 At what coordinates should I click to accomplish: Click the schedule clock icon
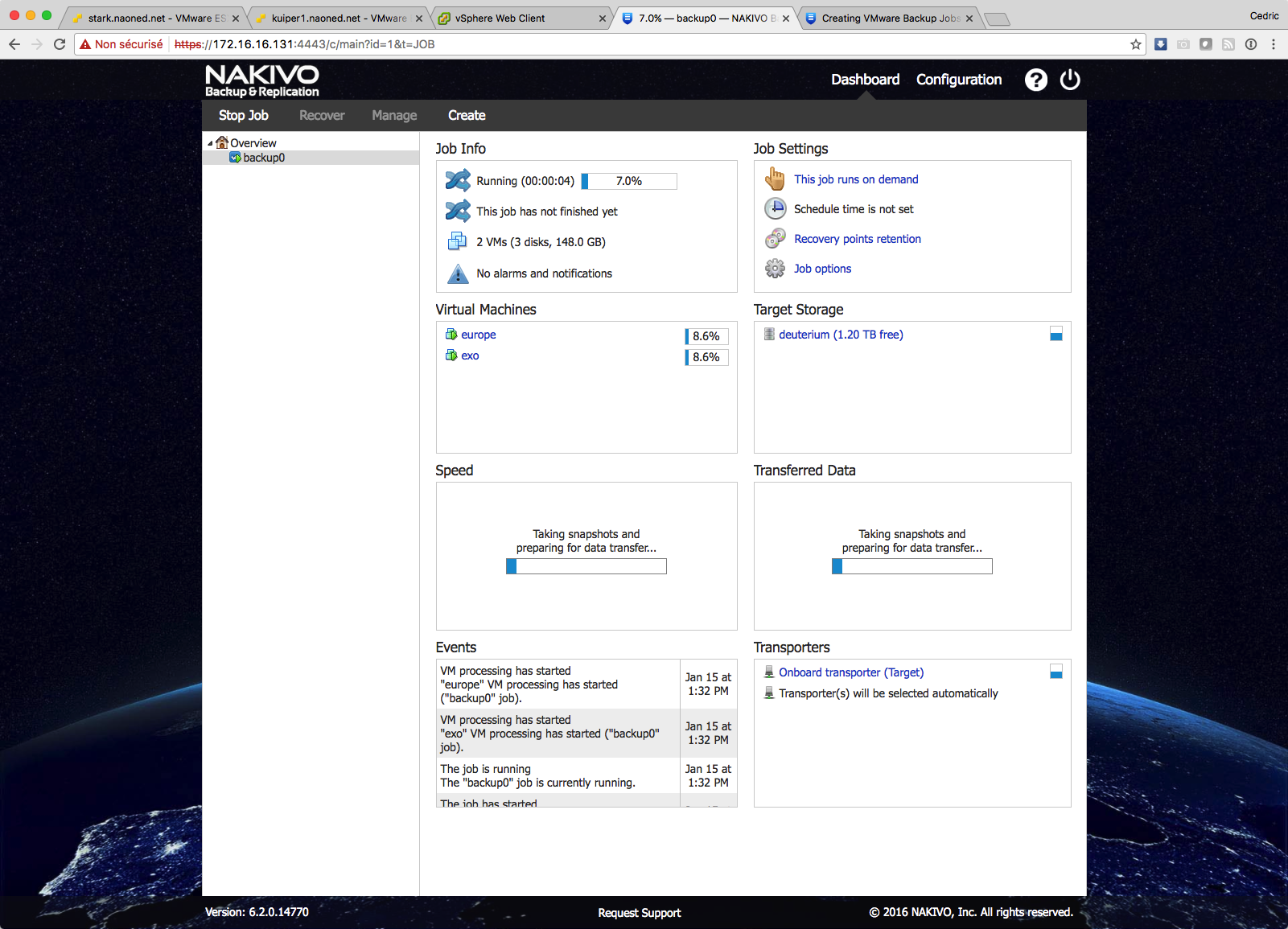click(x=775, y=208)
